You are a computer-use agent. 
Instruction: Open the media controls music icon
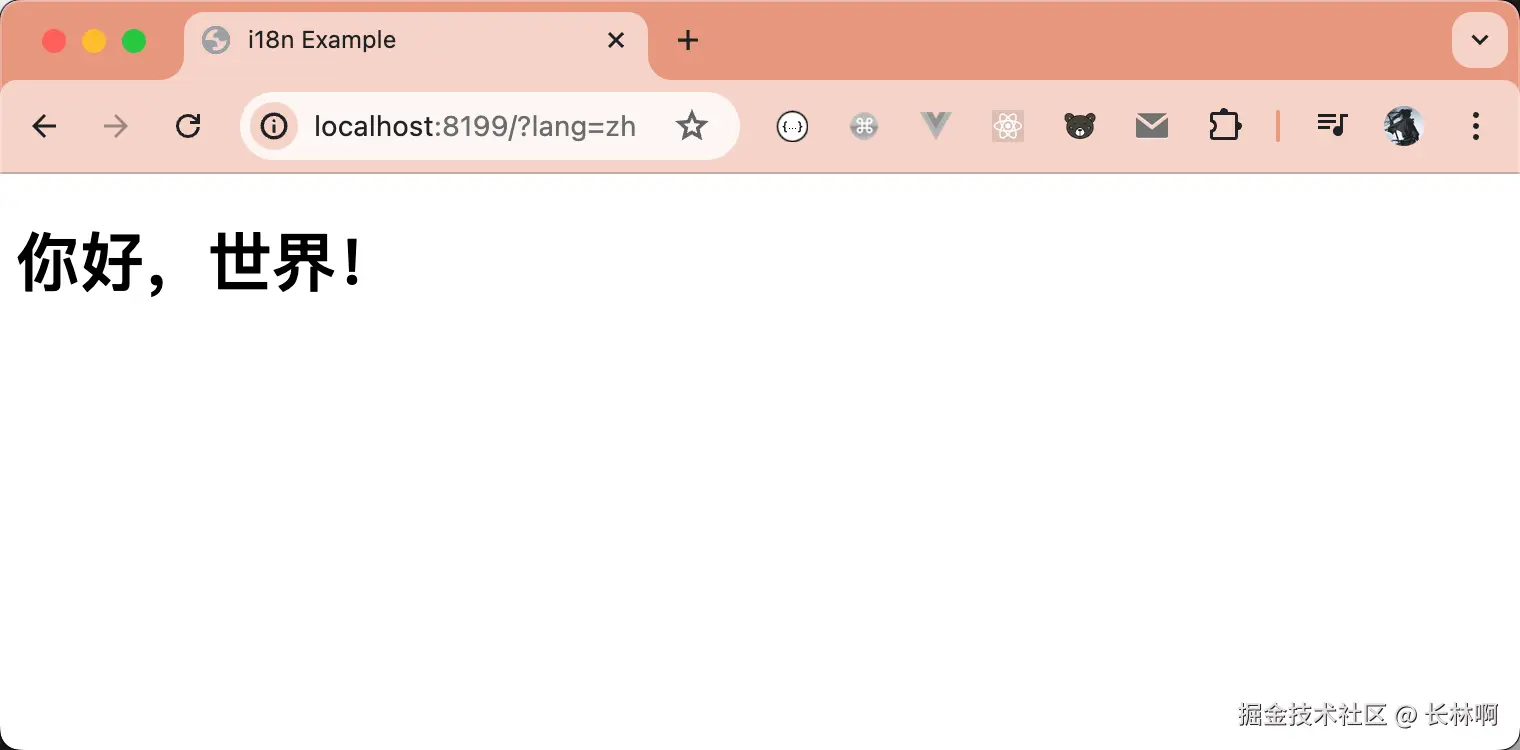1332,126
